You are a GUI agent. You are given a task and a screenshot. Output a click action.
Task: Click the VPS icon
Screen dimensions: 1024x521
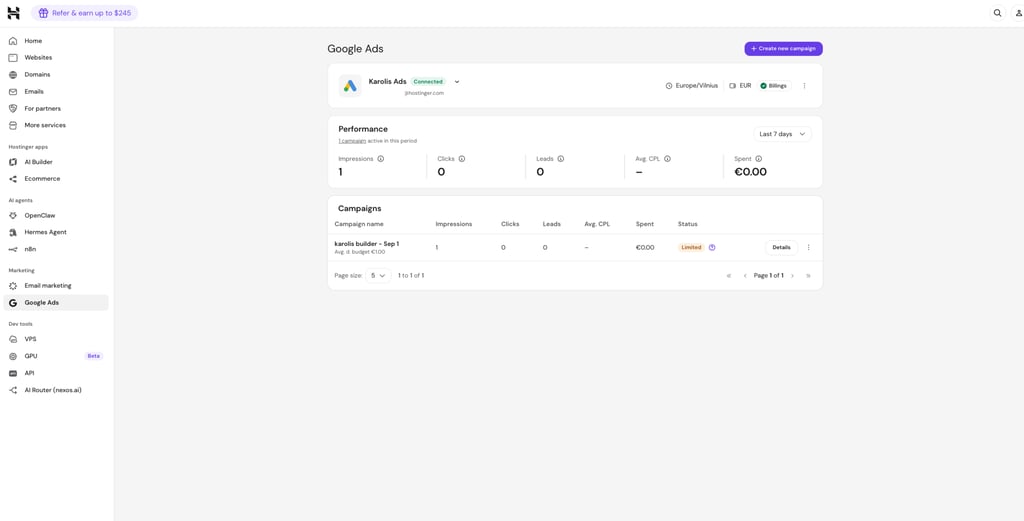pos(13,339)
